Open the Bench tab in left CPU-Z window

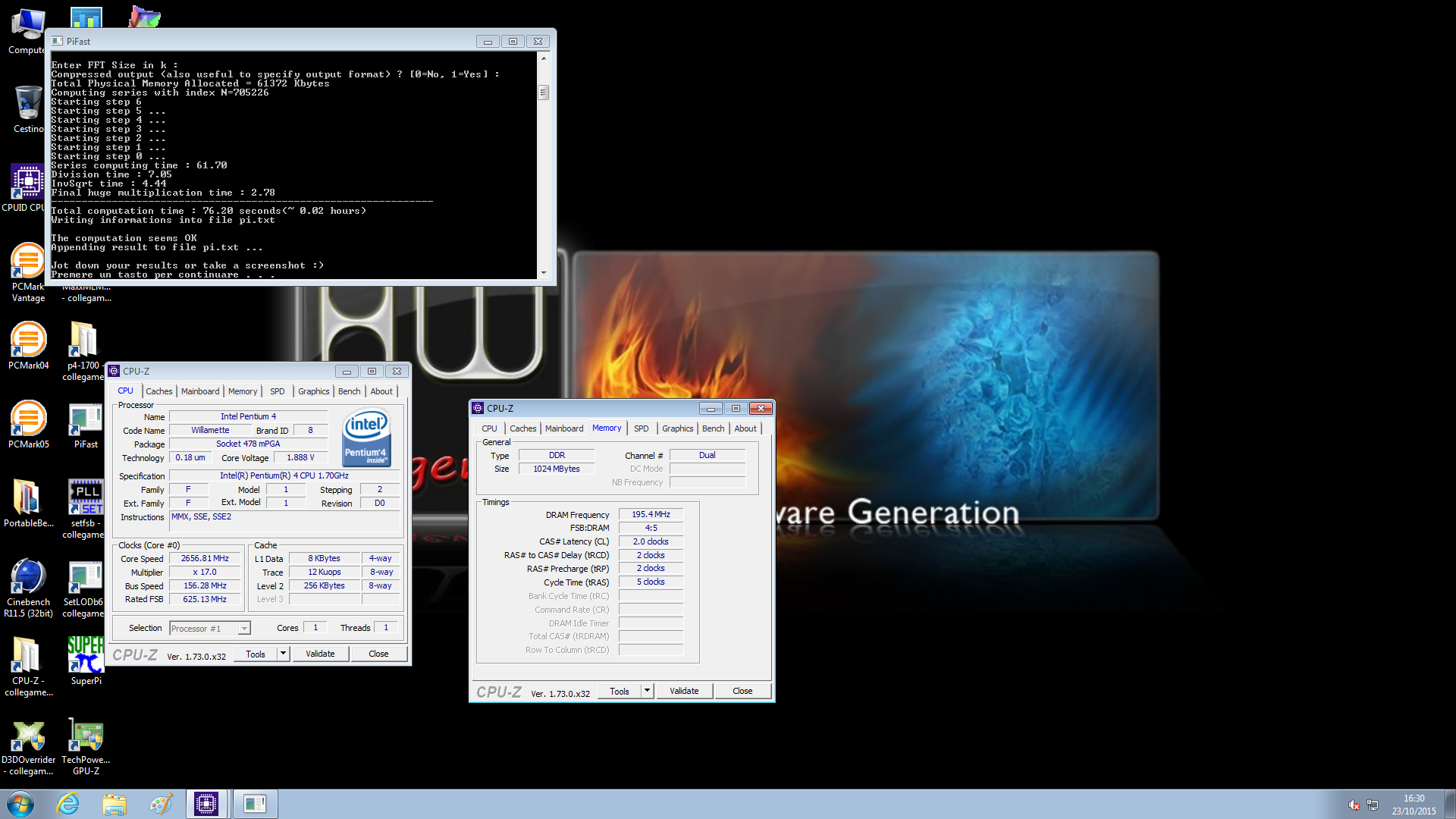350,391
